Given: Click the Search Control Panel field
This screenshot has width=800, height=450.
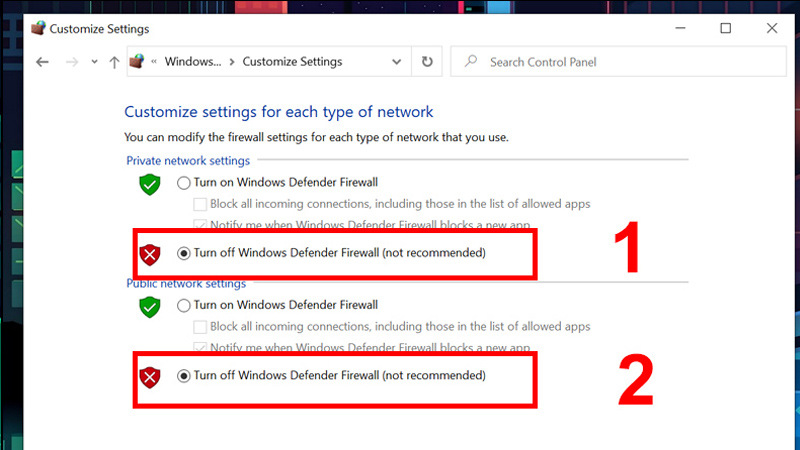Looking at the screenshot, I should coord(618,62).
